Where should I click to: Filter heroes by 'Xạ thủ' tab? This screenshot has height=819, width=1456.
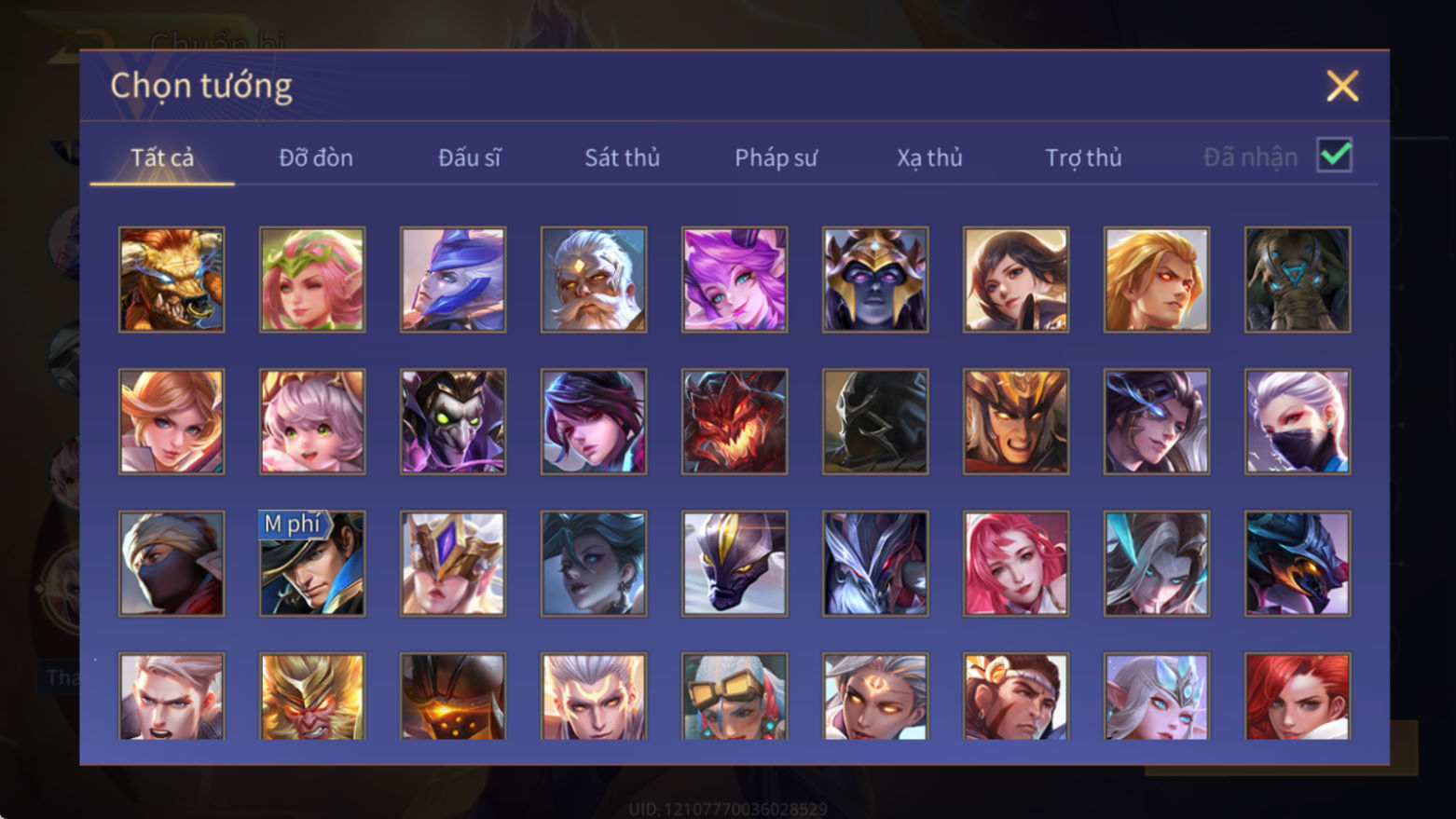click(x=929, y=157)
